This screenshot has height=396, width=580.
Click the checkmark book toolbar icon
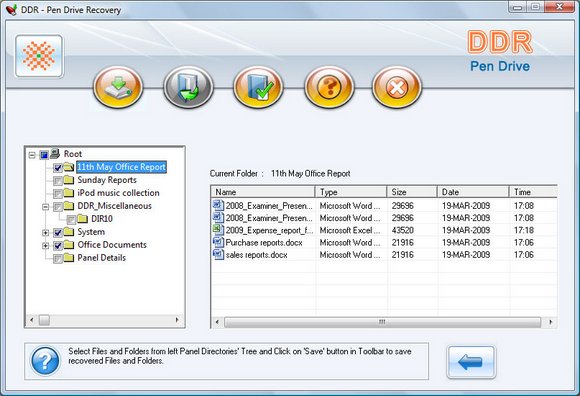point(258,87)
